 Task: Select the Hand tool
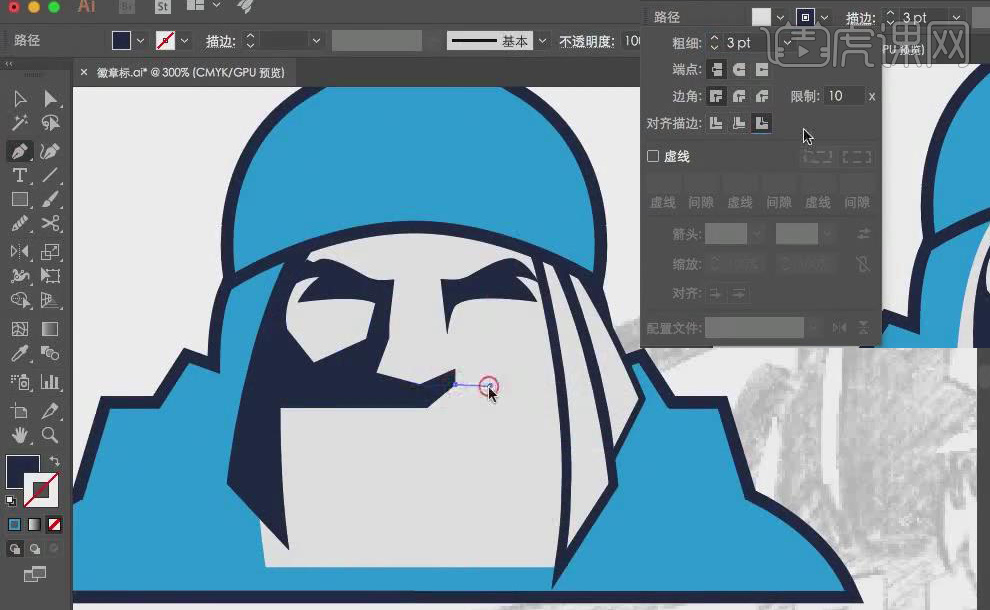(19, 435)
